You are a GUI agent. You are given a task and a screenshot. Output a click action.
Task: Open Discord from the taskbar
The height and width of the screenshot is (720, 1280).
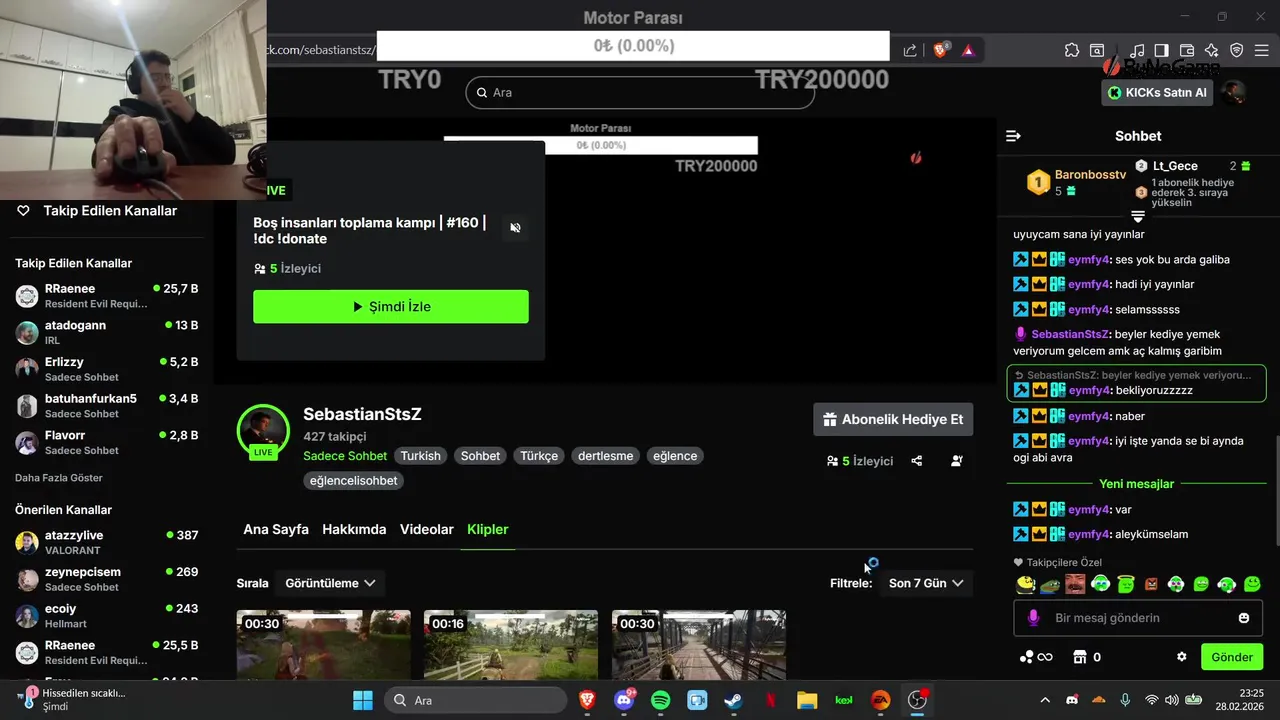click(x=625, y=700)
